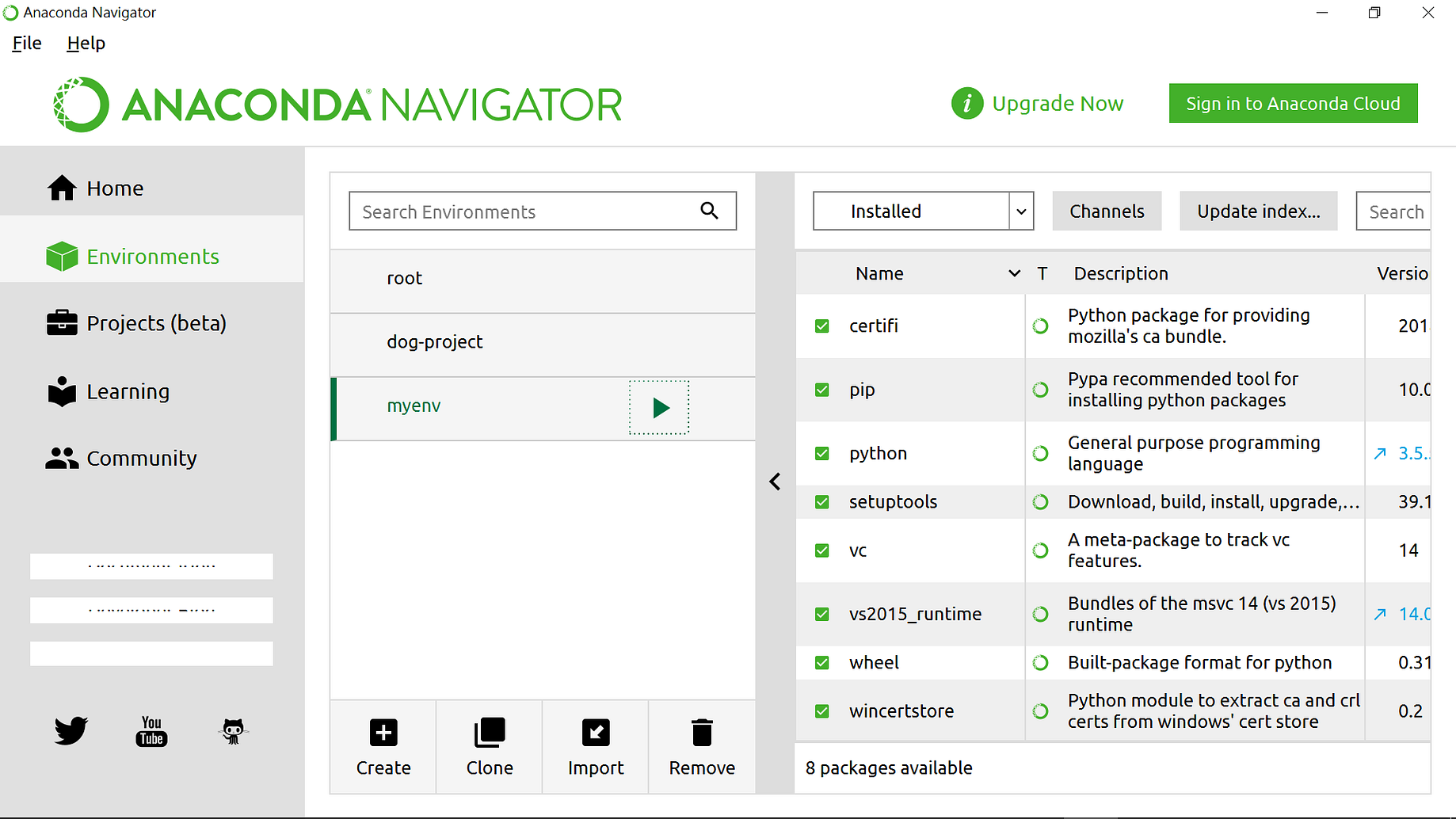Open the Help menu
The width and height of the screenshot is (1456, 819).
86,44
